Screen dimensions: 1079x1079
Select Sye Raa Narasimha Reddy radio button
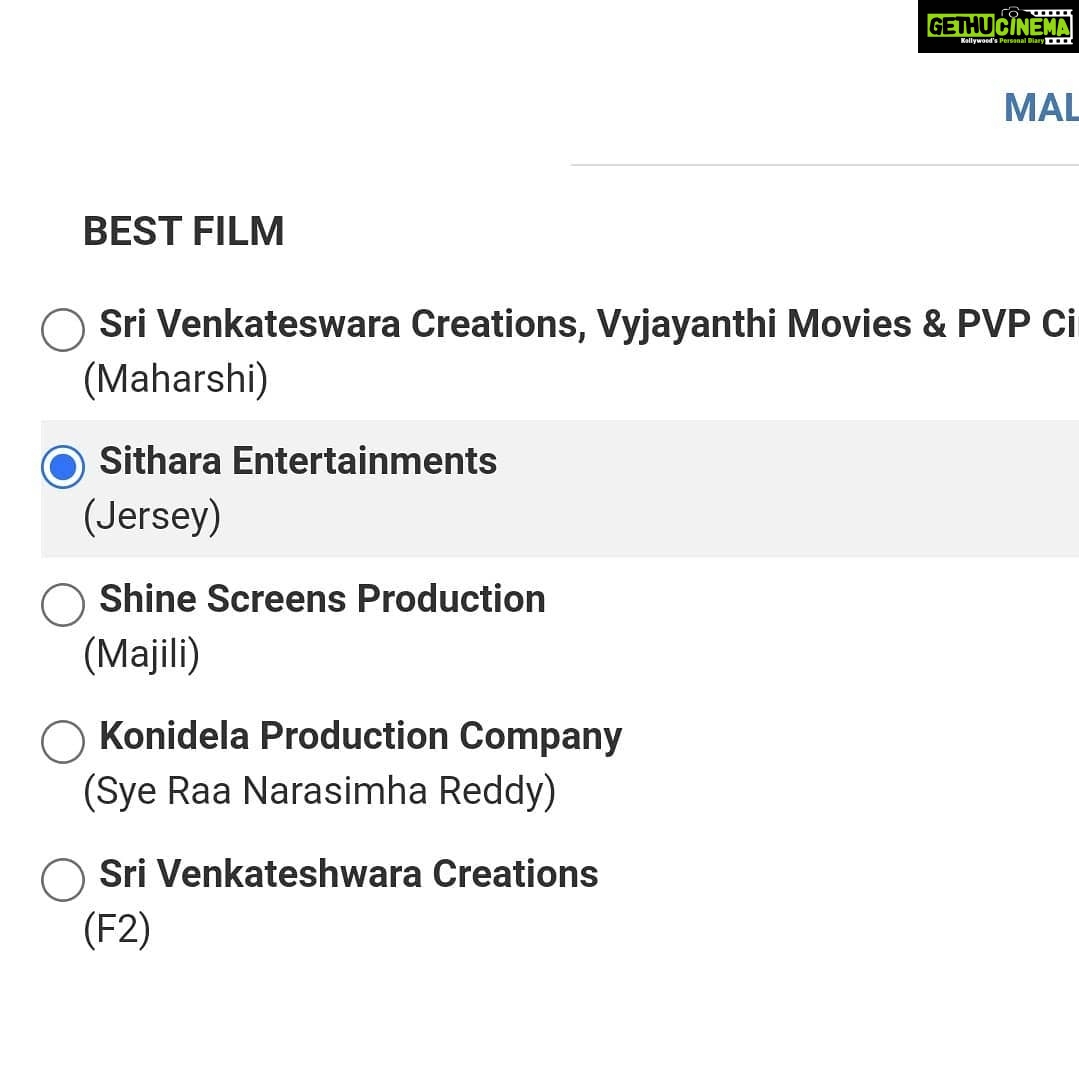coord(63,742)
